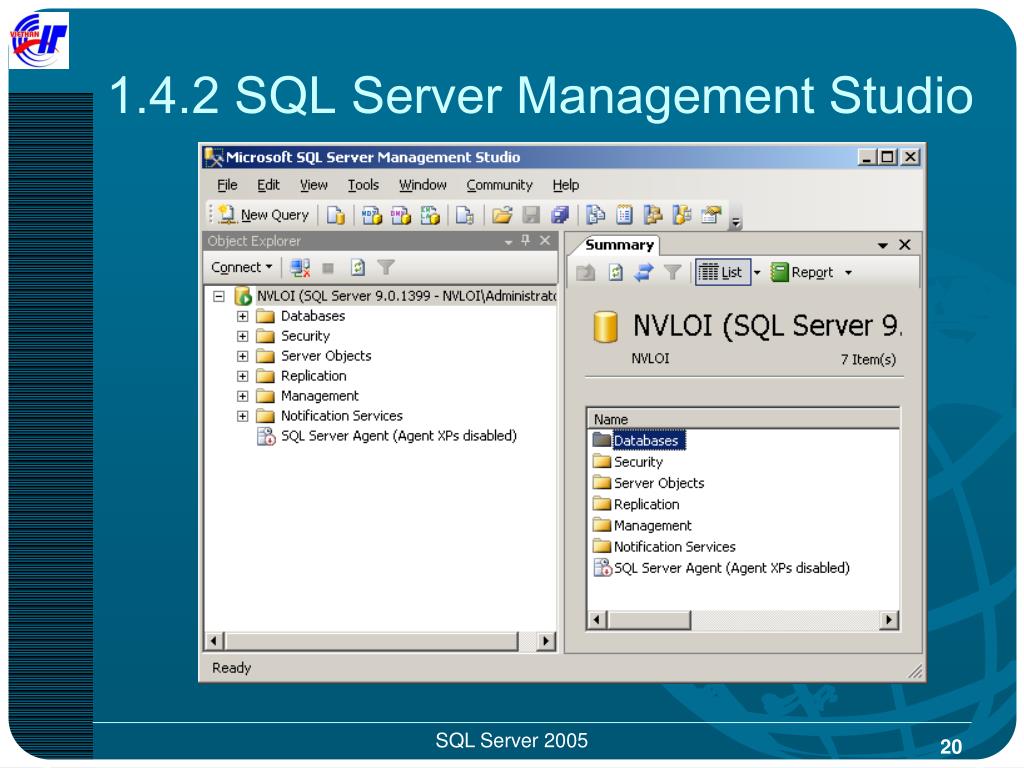The image size is (1024, 768).
Task: Open the main toolbar options arrow
Action: (x=736, y=222)
